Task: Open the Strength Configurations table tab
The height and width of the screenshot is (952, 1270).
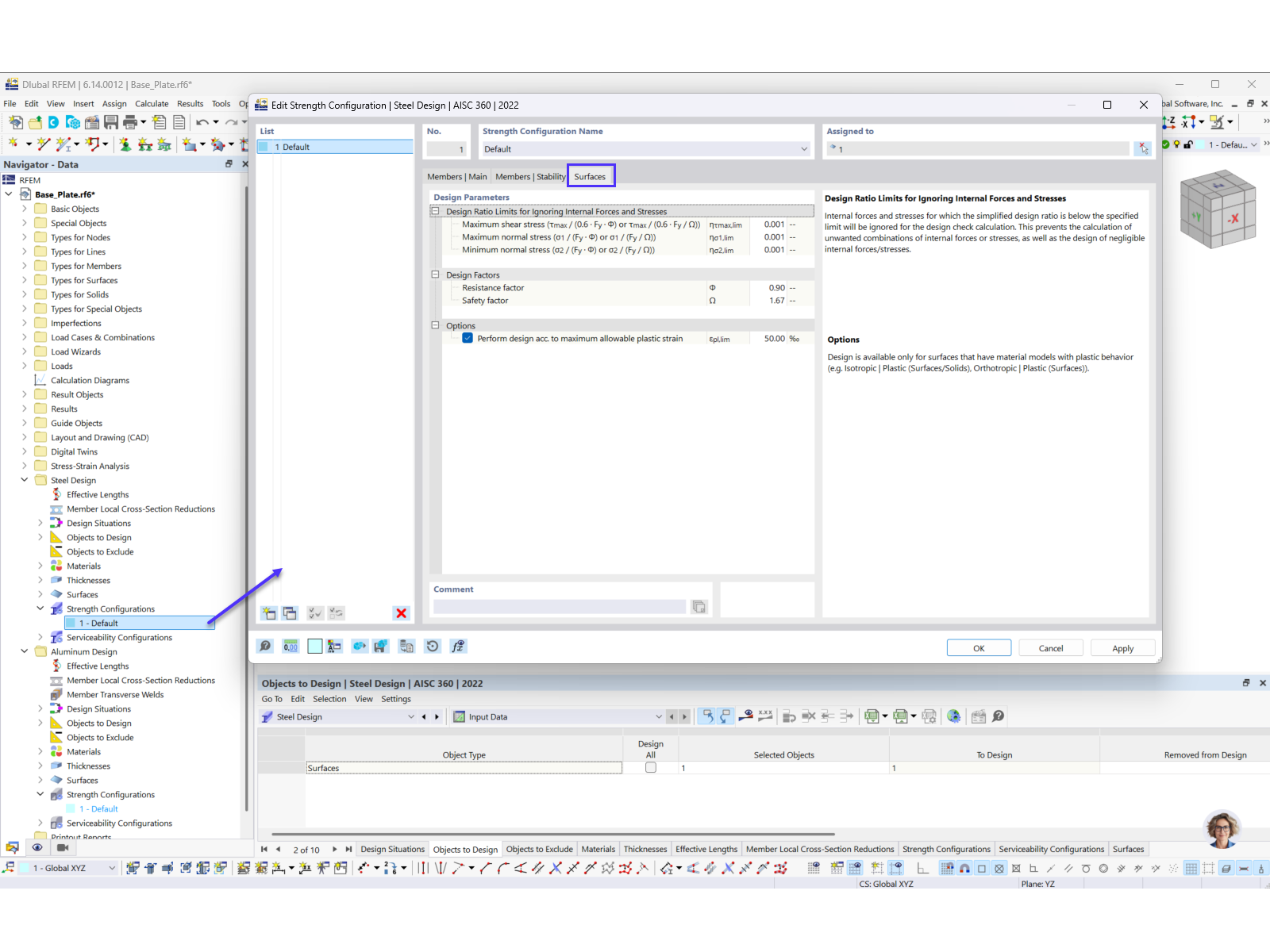Action: pos(946,850)
